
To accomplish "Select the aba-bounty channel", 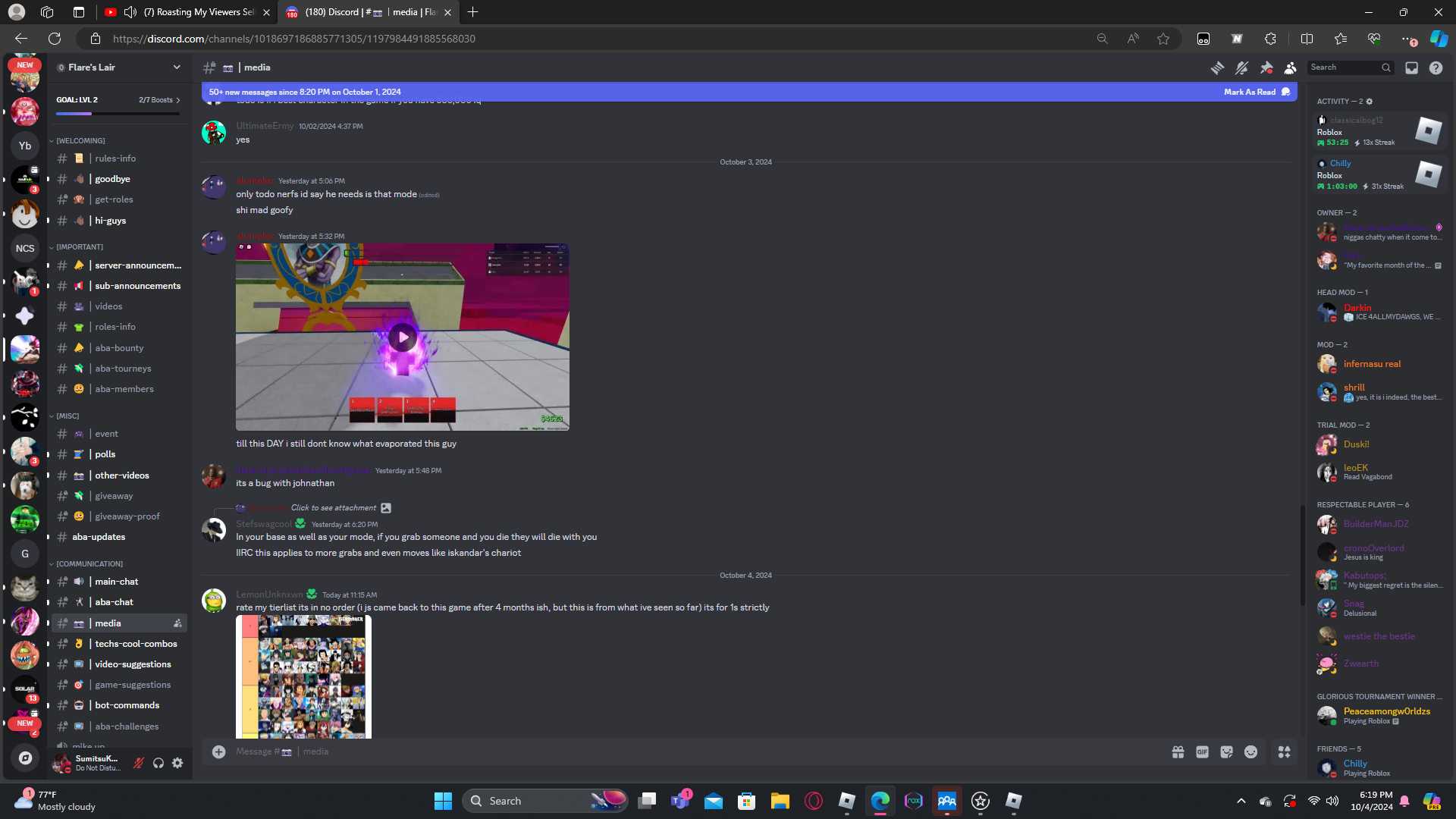I will [119, 348].
